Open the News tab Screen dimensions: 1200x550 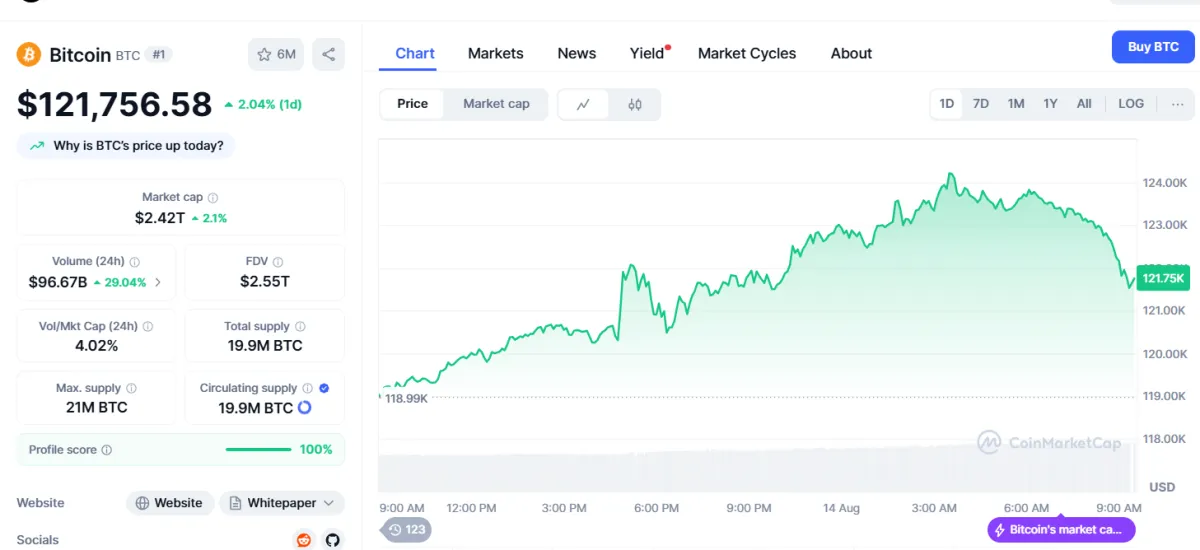pos(577,54)
